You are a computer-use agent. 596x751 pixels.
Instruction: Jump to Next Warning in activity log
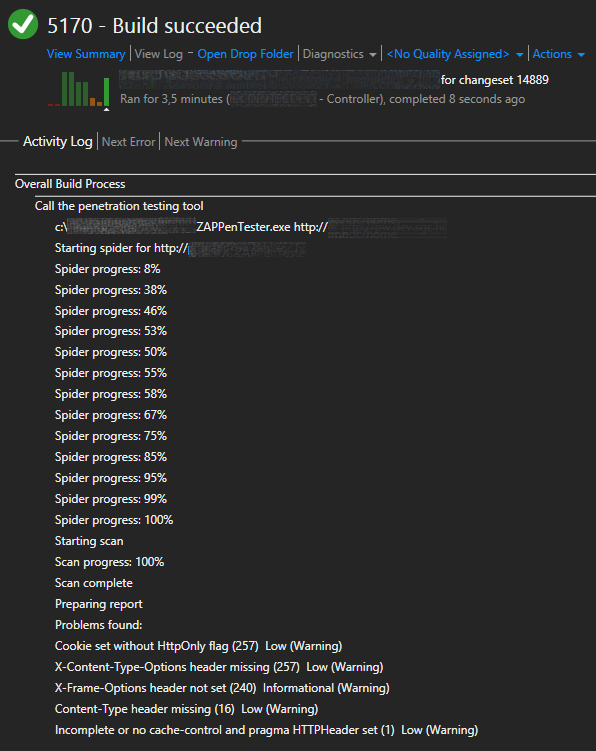pos(201,142)
